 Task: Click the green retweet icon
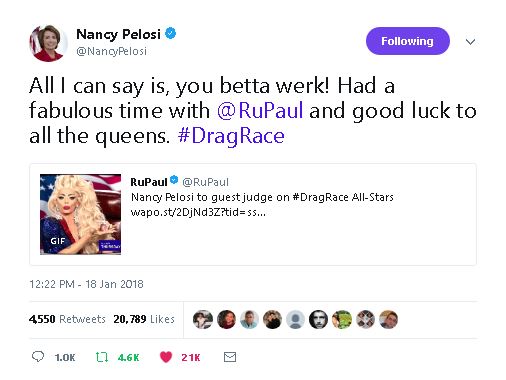click(102, 357)
